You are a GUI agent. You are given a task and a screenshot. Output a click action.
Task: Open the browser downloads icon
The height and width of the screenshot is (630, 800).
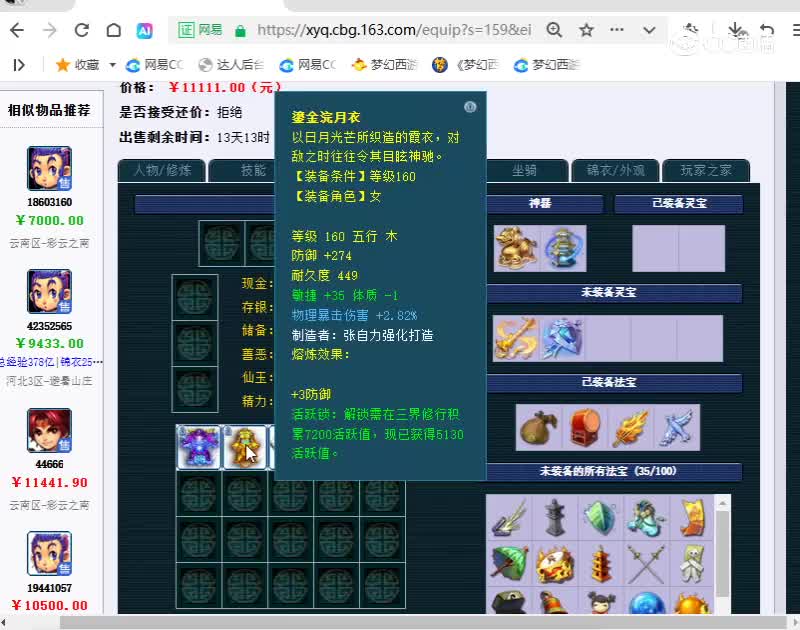pyautogui.click(x=735, y=30)
